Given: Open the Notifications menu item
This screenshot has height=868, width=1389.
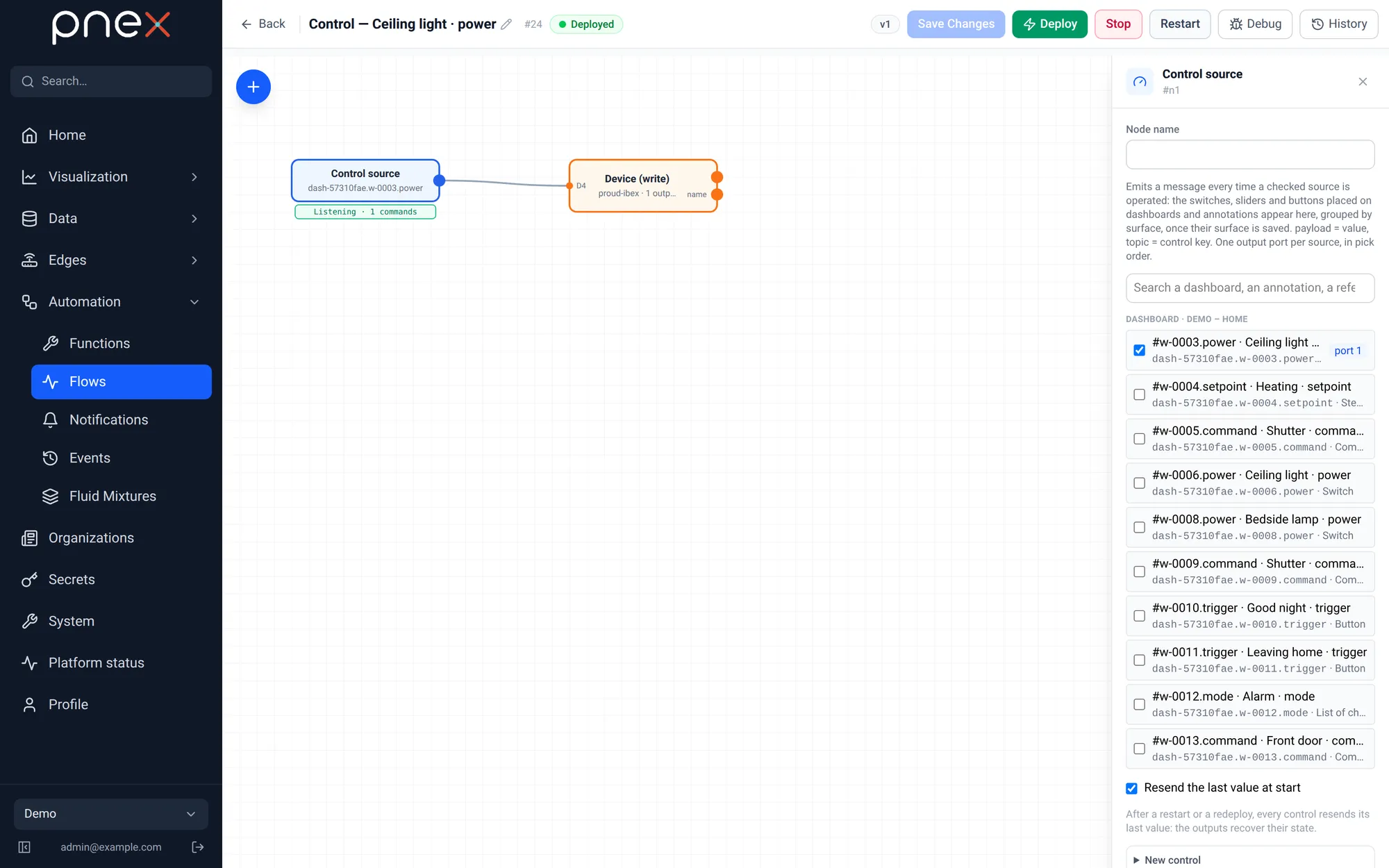Looking at the screenshot, I should 122,420.
